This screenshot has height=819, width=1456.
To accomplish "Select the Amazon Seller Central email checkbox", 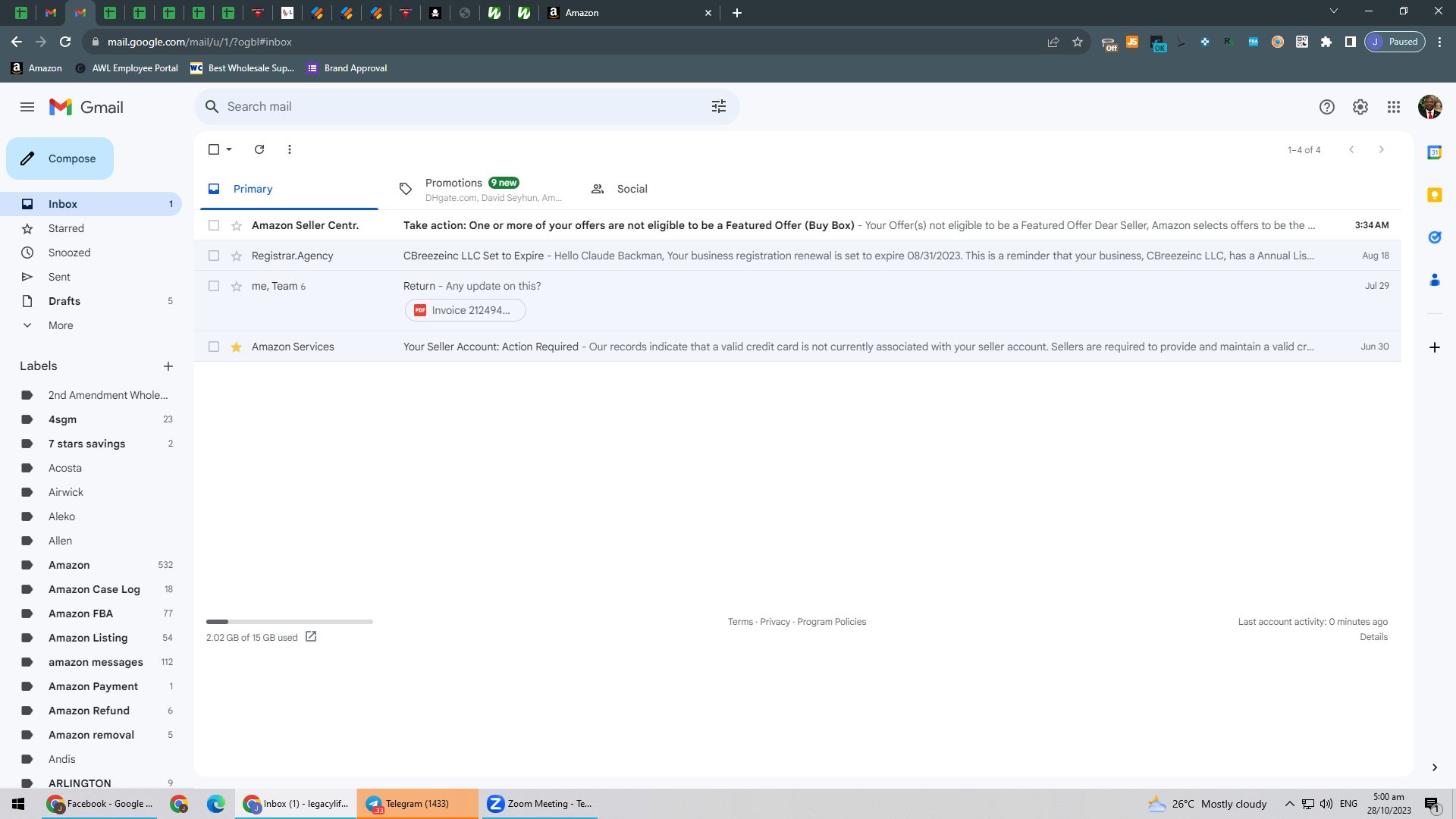I will coord(214,225).
